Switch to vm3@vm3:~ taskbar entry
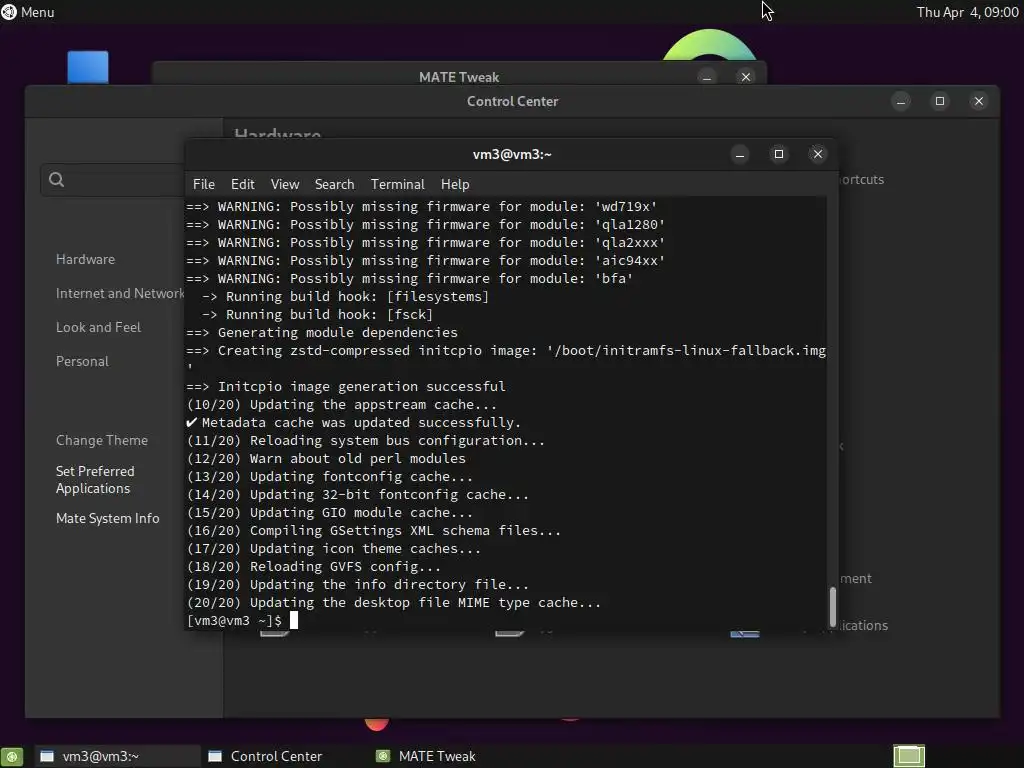 coord(116,756)
